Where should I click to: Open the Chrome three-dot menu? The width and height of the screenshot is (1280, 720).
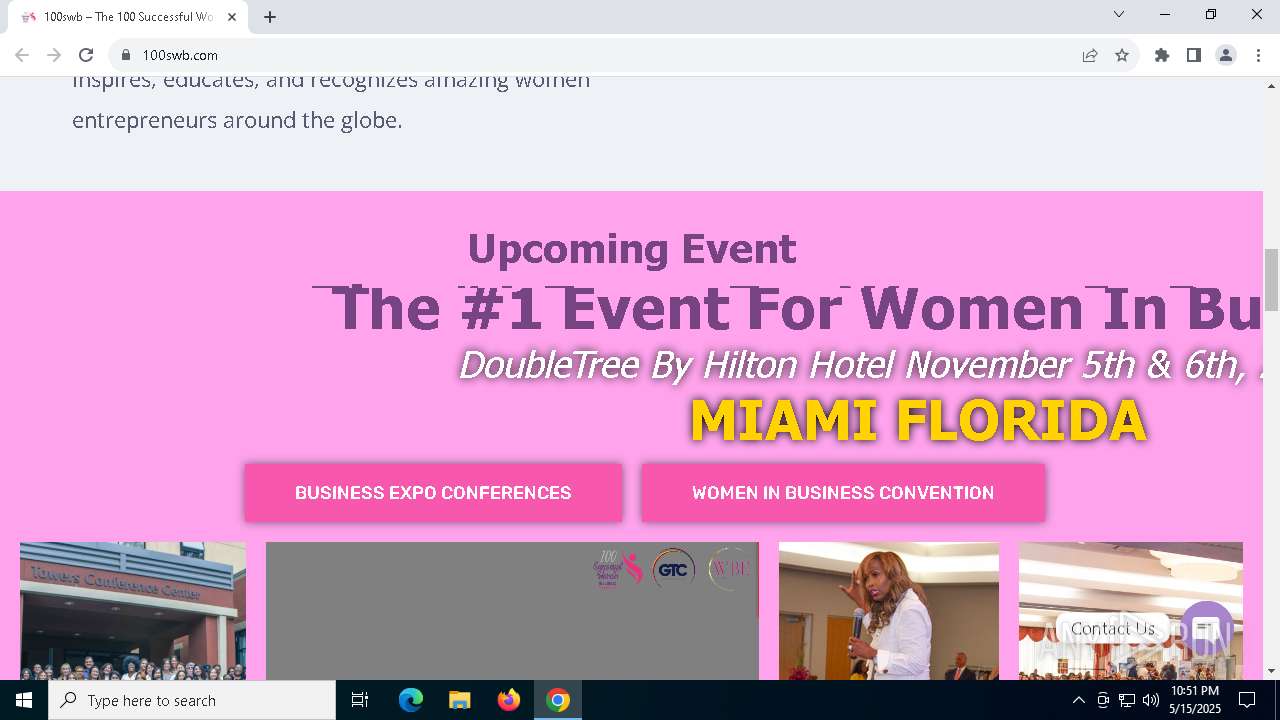tap(1258, 55)
